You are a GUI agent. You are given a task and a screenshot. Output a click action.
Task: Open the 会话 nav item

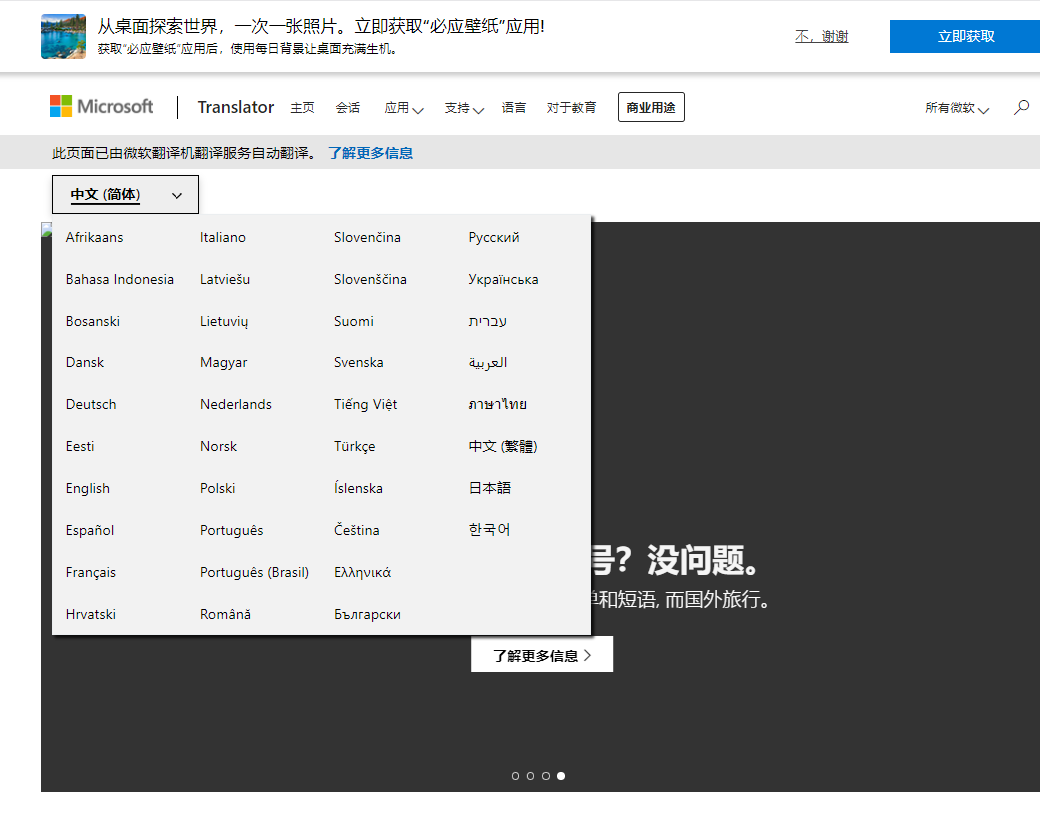[x=348, y=108]
